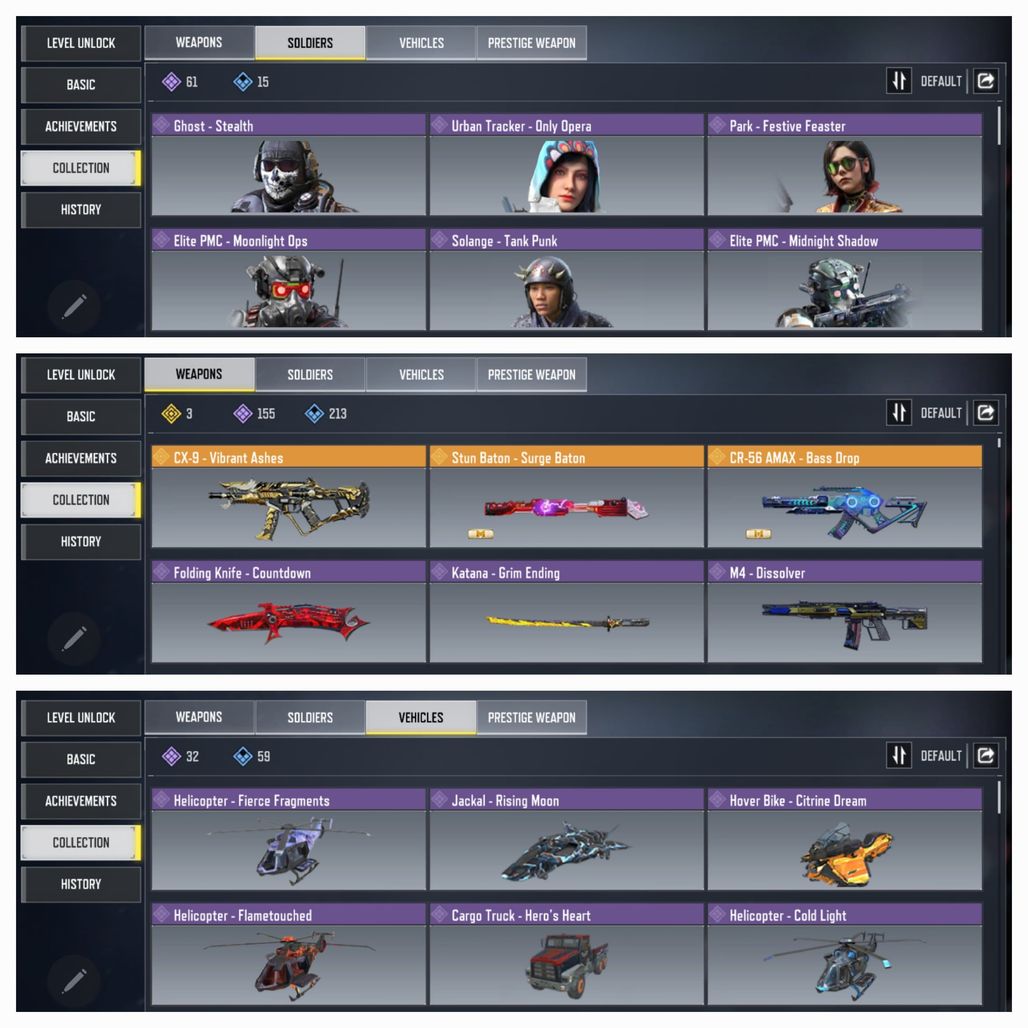The width and height of the screenshot is (1028, 1028).
Task: Open the DEFAULT sort option in the Vehicles panel
Action: [x=941, y=756]
